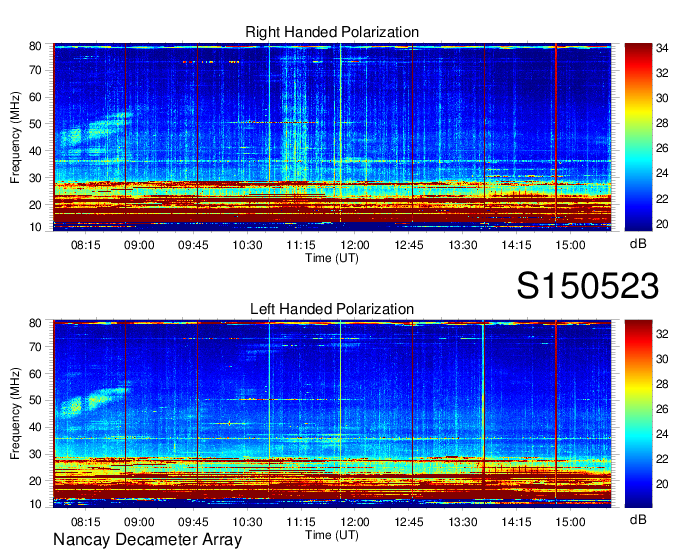Click "10:30" time tick on Left Handed plot
This screenshot has width=680, height=552.
tap(247, 522)
